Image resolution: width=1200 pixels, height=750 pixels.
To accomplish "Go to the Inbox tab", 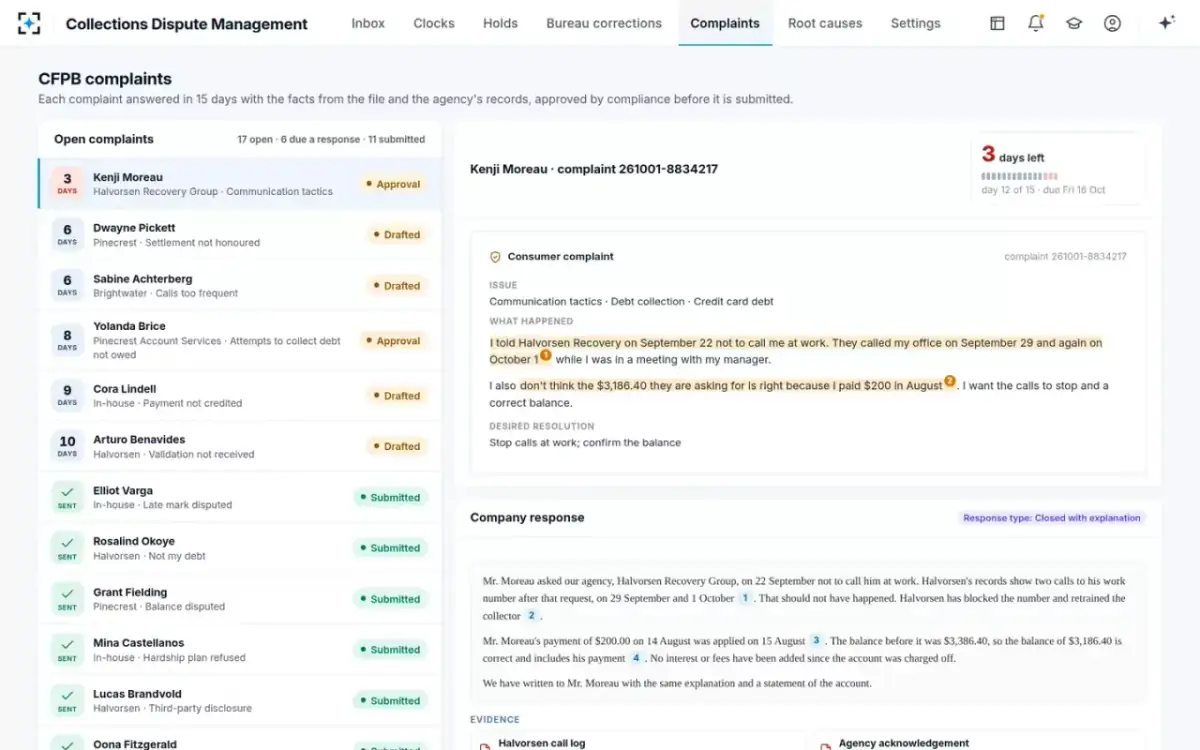I will tap(368, 23).
